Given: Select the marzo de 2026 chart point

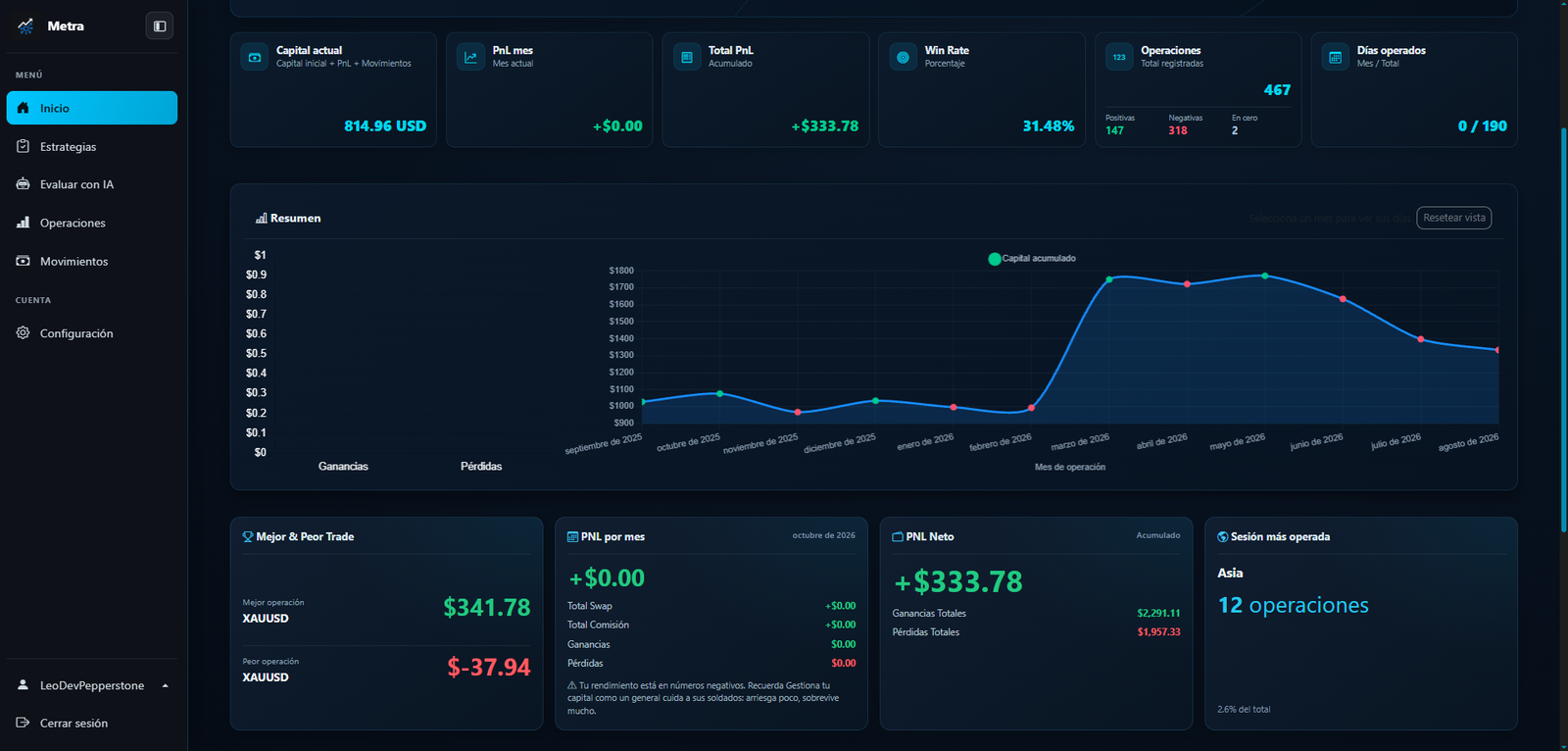Looking at the screenshot, I should tap(1109, 279).
